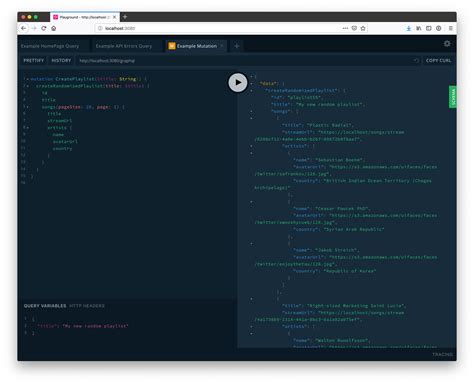Image resolution: width=474 pixels, height=384 pixels.
Task: Open Playground settings via the gear icon
Action: click(x=447, y=44)
